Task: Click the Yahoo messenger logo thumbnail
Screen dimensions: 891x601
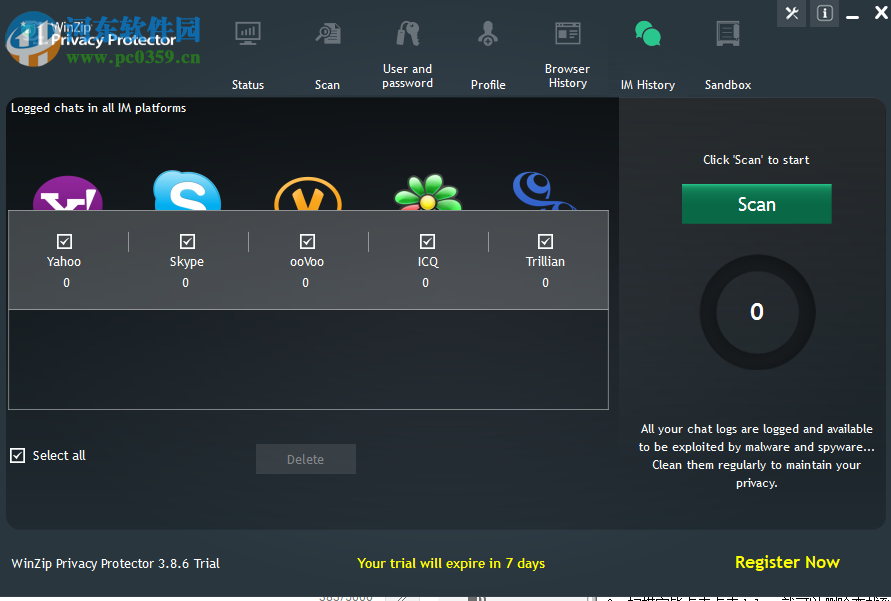Action: point(66,190)
